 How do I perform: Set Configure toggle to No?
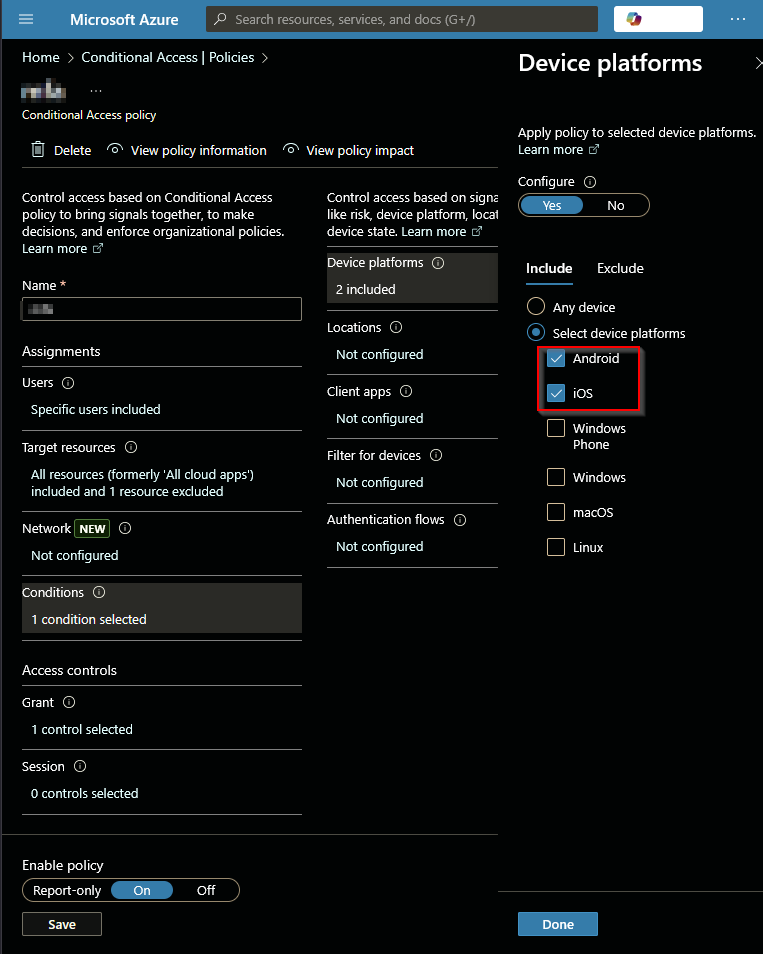pos(616,205)
